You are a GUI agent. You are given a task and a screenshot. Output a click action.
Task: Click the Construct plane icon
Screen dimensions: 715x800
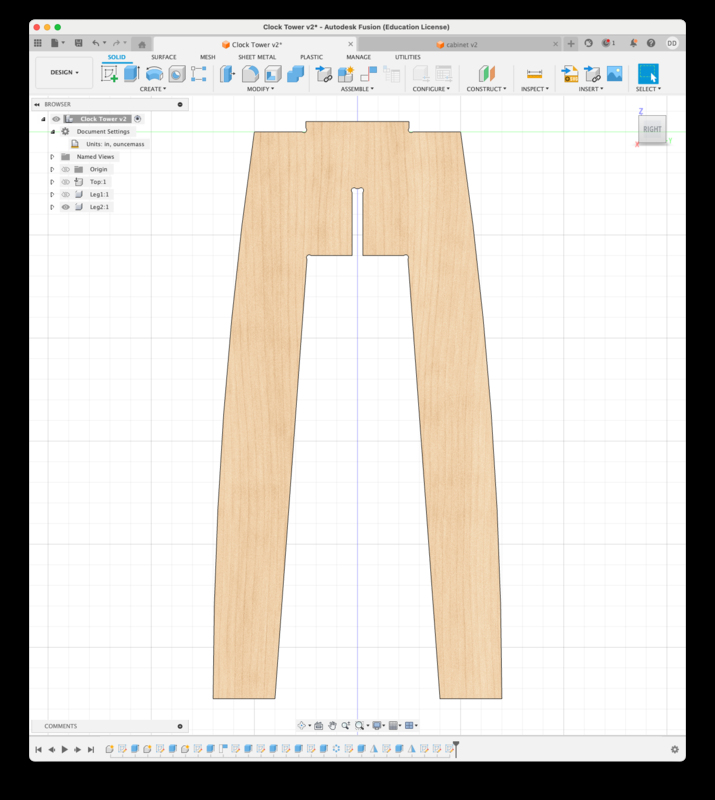(487, 74)
